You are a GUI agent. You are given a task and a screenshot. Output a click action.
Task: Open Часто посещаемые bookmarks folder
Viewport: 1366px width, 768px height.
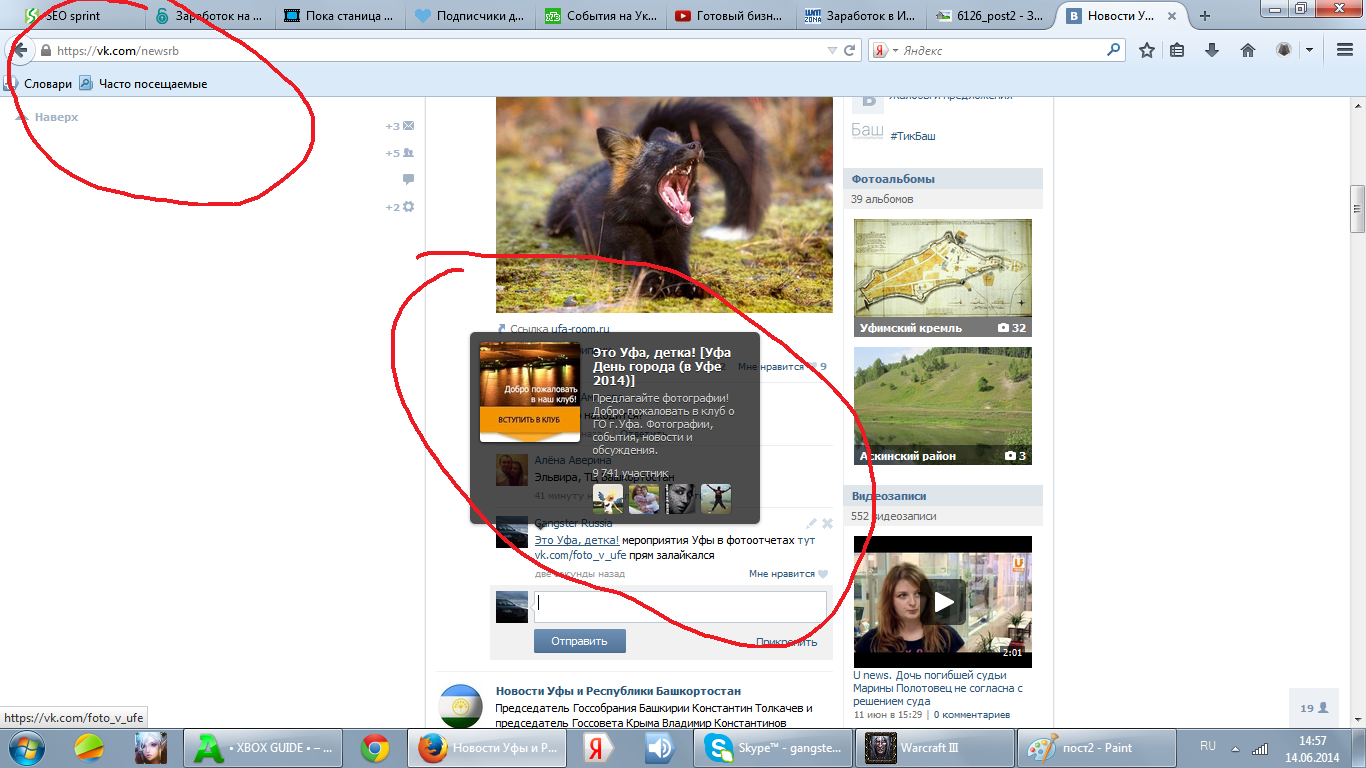pyautogui.click(x=144, y=84)
